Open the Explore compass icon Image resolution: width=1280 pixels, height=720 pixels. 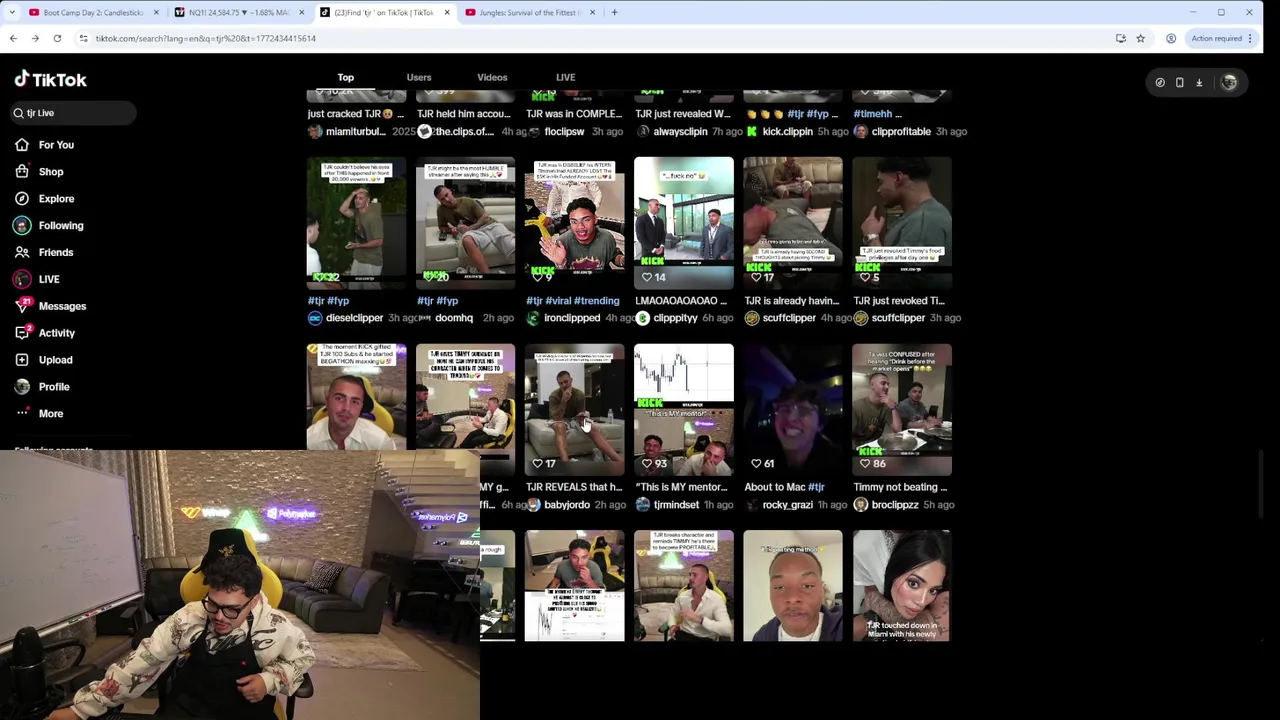22,199
